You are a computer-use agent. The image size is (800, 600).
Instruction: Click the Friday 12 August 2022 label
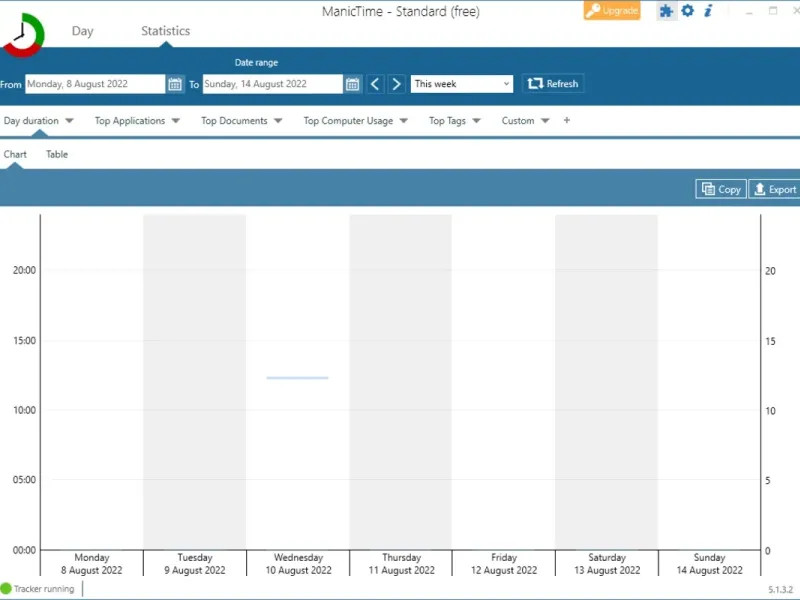(x=504, y=564)
